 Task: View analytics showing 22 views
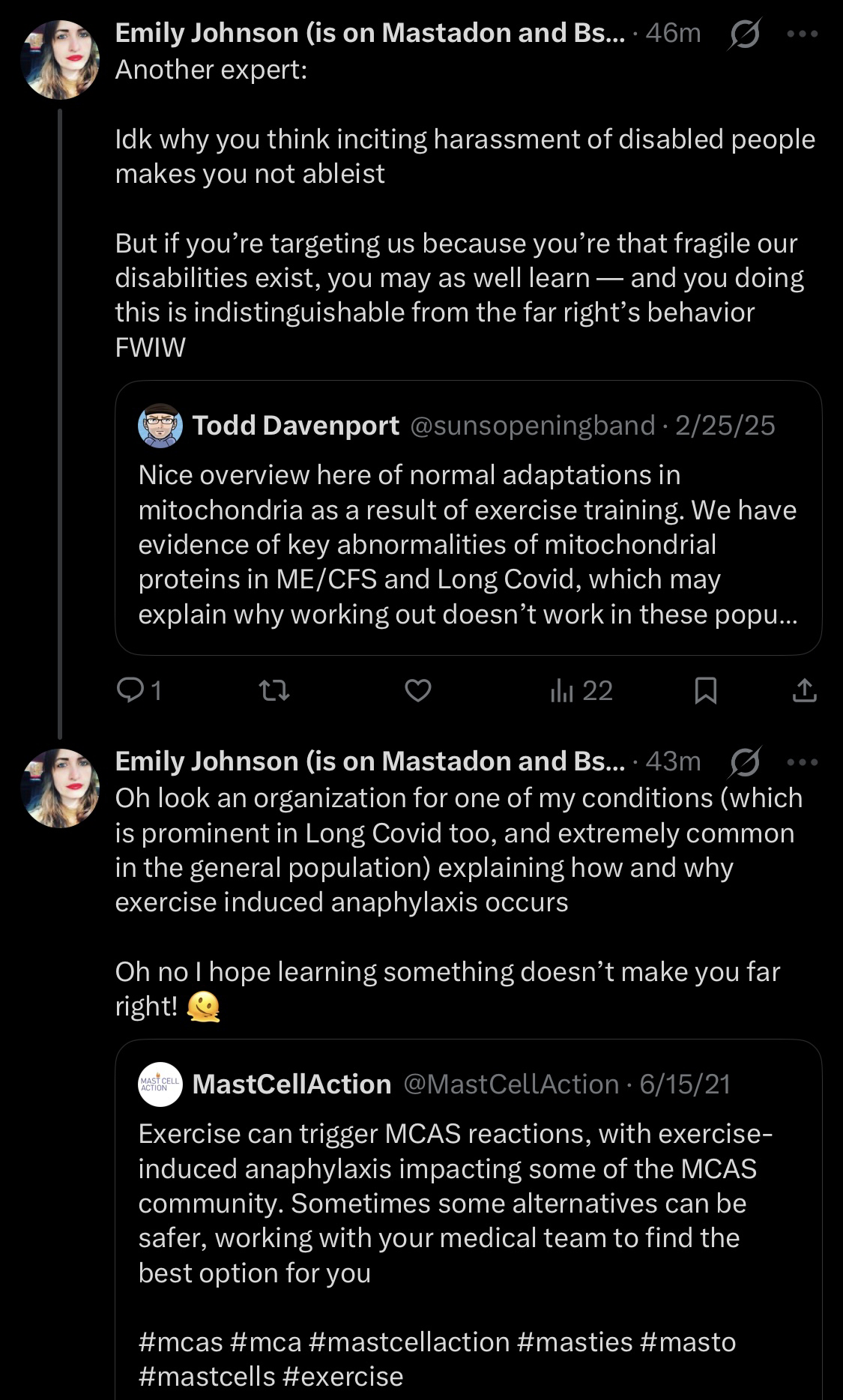pos(582,690)
